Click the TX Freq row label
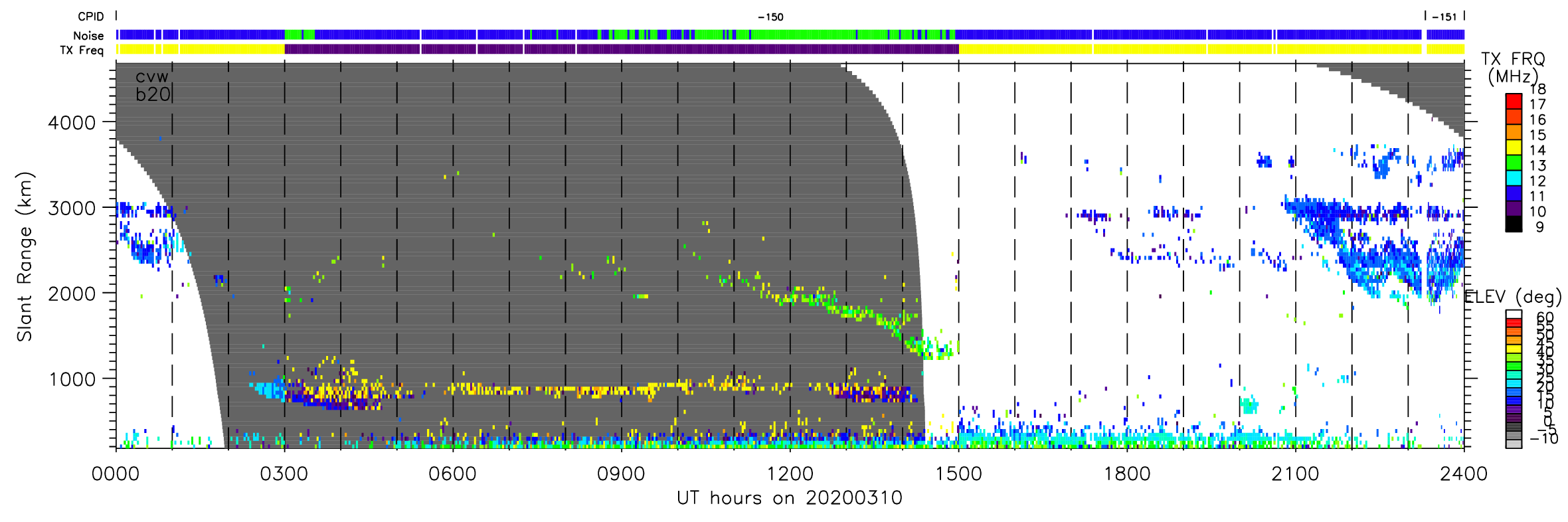This screenshot has height=522, width=1568. (x=82, y=50)
